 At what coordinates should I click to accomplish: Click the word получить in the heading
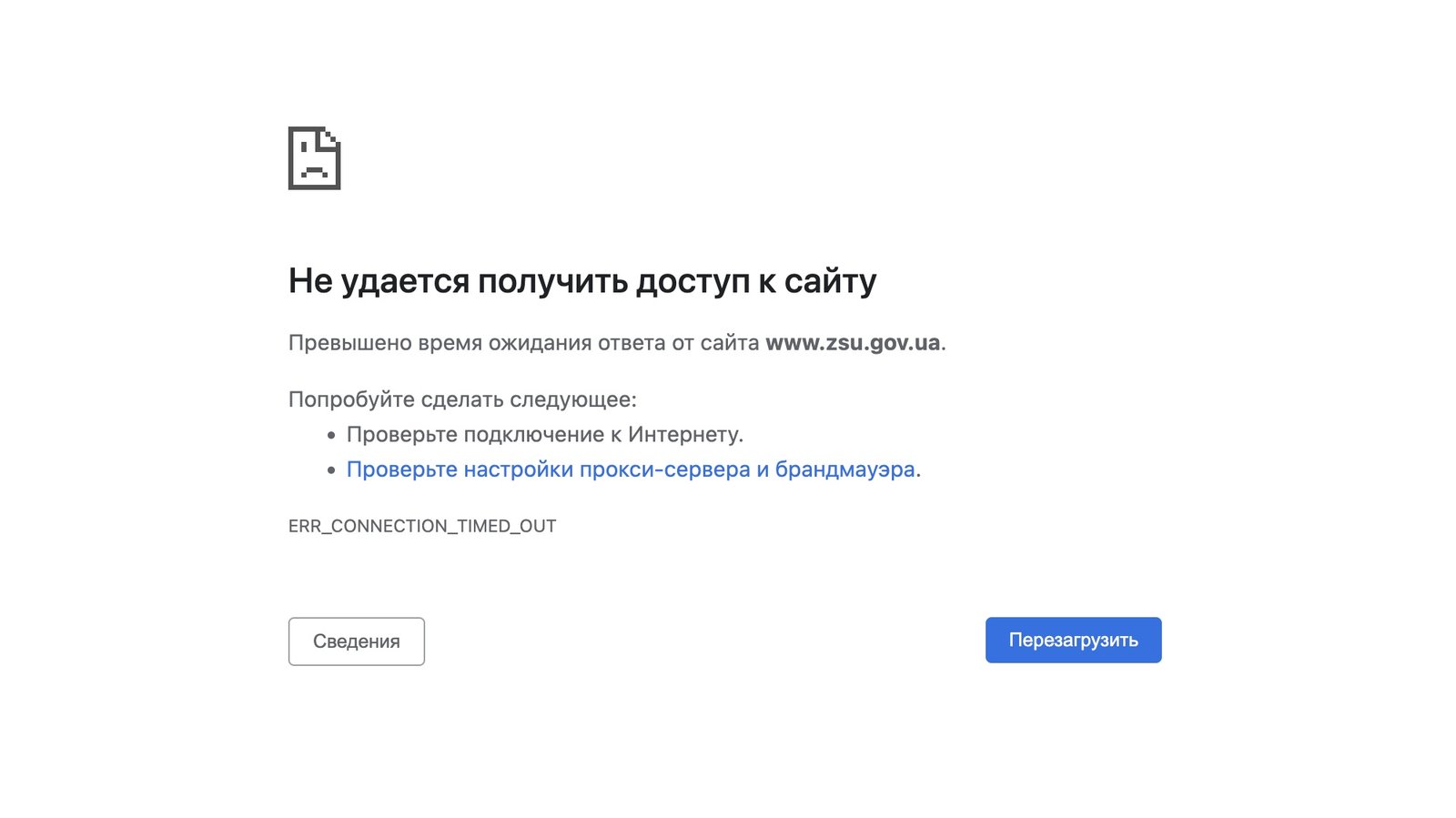[x=552, y=281]
